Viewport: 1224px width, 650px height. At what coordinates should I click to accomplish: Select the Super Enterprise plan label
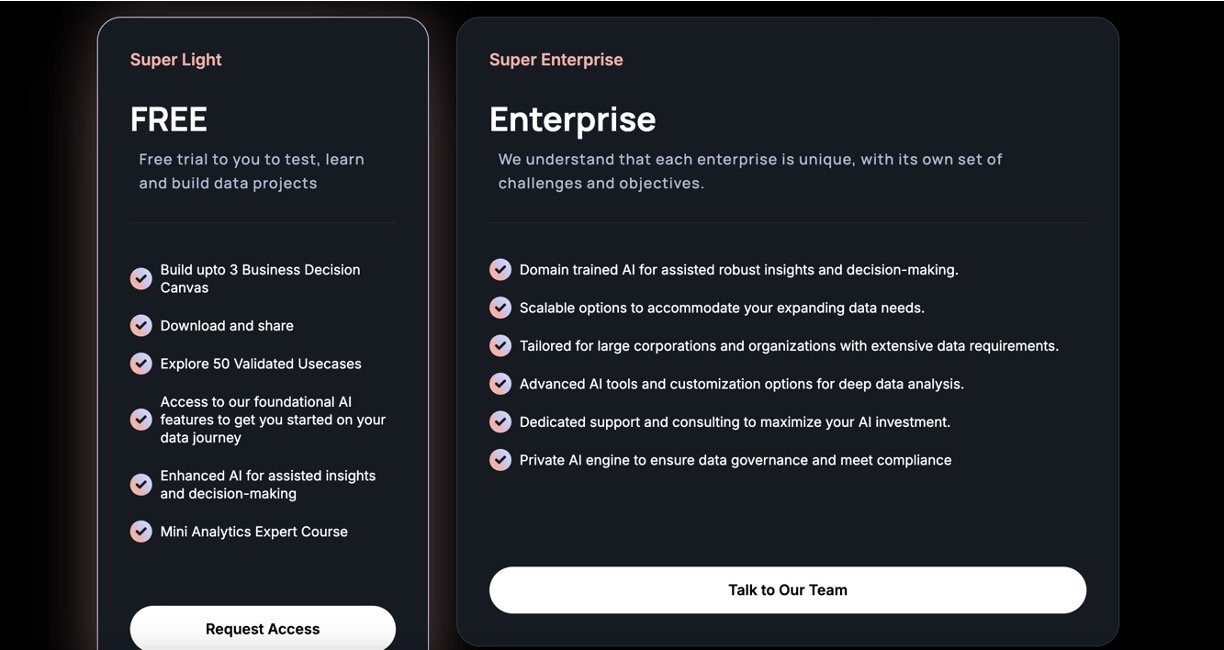(556, 60)
